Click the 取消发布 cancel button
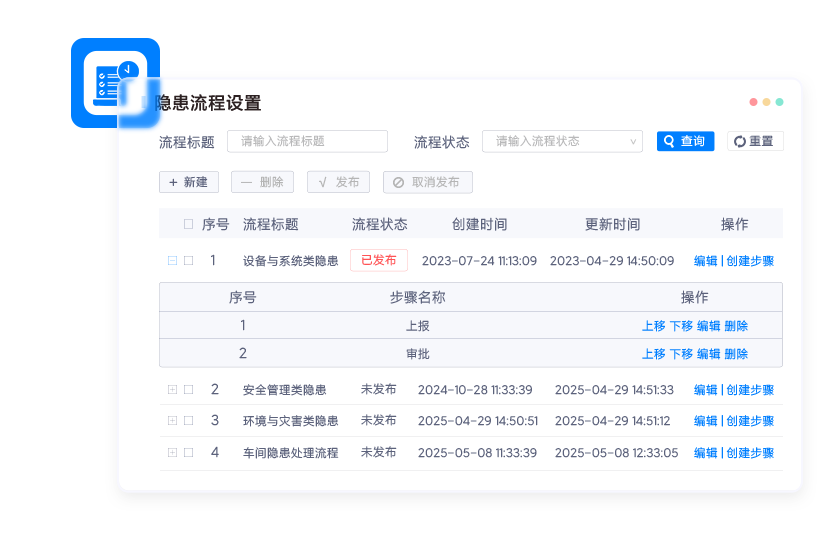This screenshot has width=827, height=545. click(427, 182)
